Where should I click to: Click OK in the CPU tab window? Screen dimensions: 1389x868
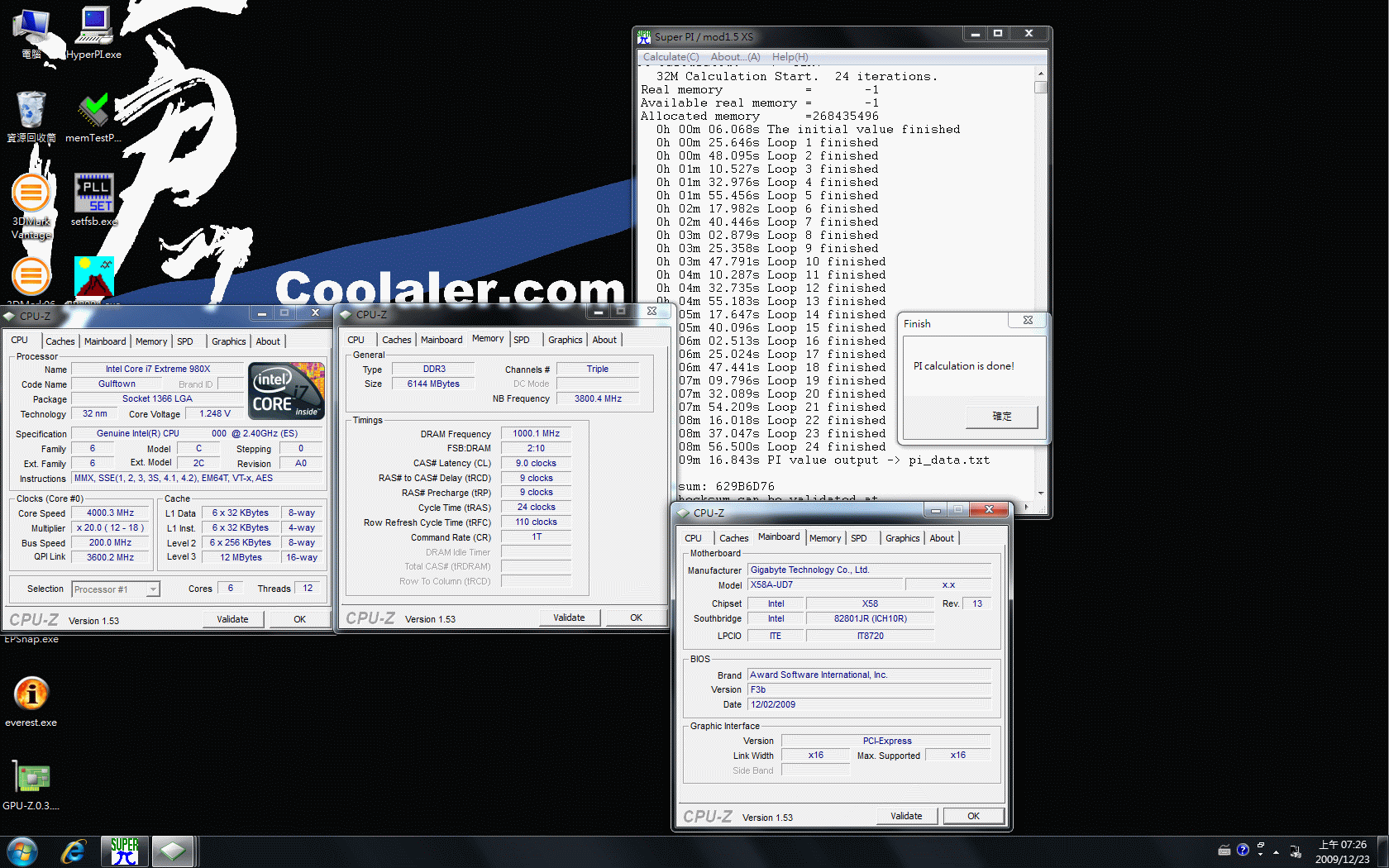299,619
